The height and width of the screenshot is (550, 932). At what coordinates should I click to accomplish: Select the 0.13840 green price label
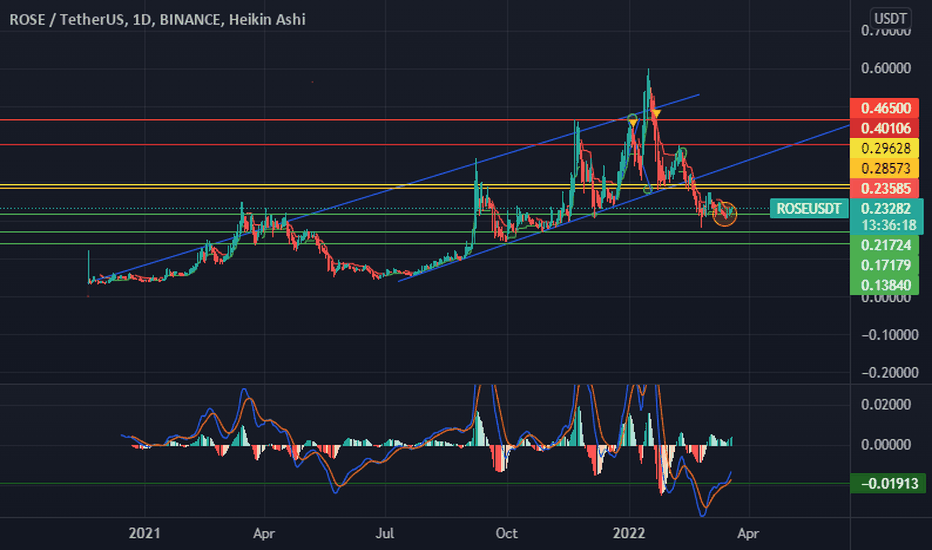(884, 285)
